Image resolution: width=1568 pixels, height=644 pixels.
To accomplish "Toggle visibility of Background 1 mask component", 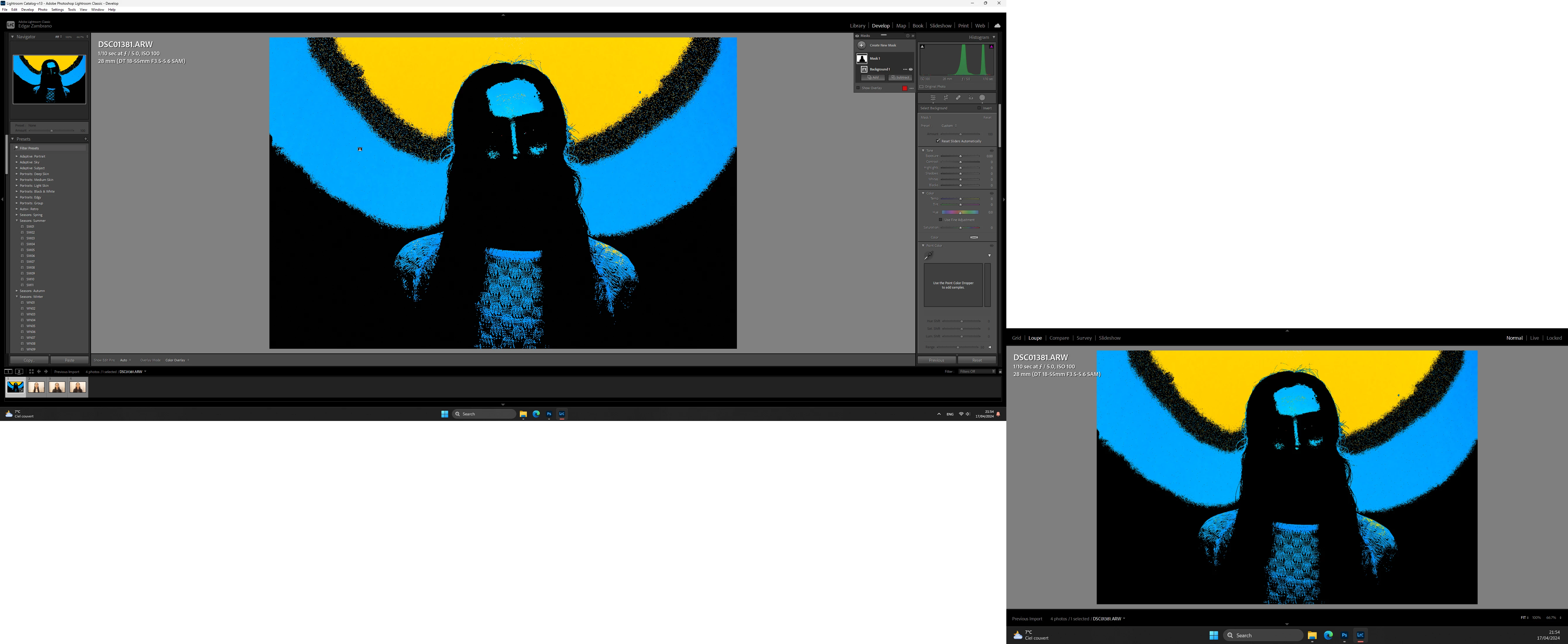I will pos(911,69).
